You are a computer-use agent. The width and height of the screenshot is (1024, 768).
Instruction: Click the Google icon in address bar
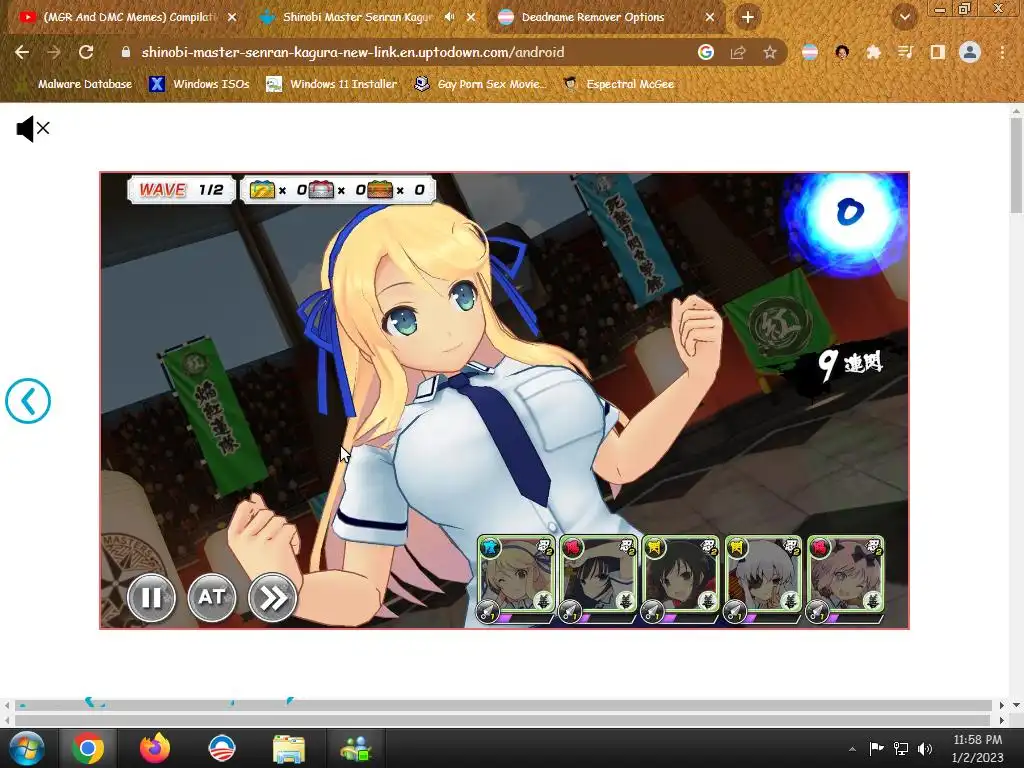pos(706,52)
